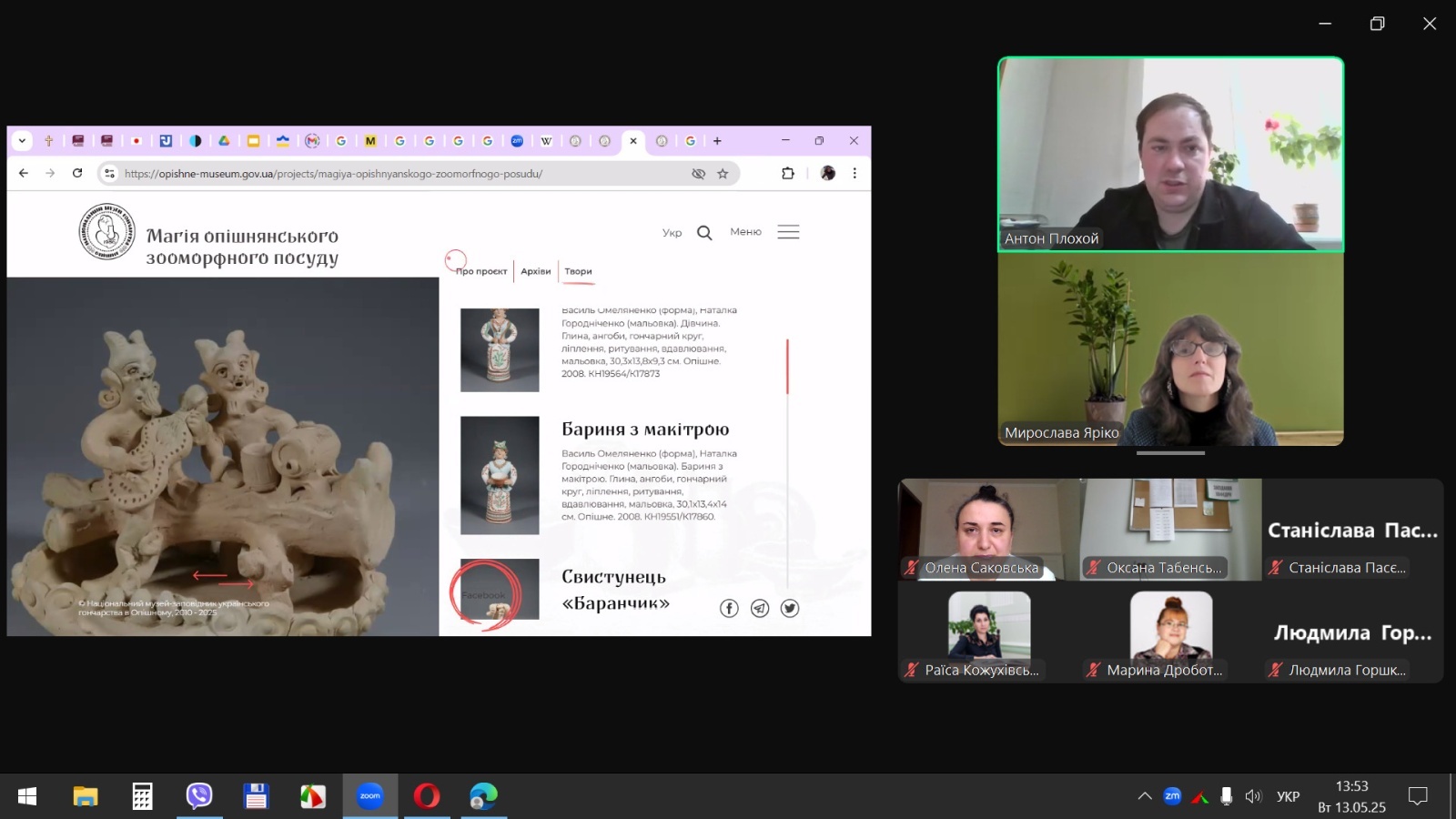The image size is (1456, 819).
Task: Open the site search magnifier
Action: coord(704,233)
